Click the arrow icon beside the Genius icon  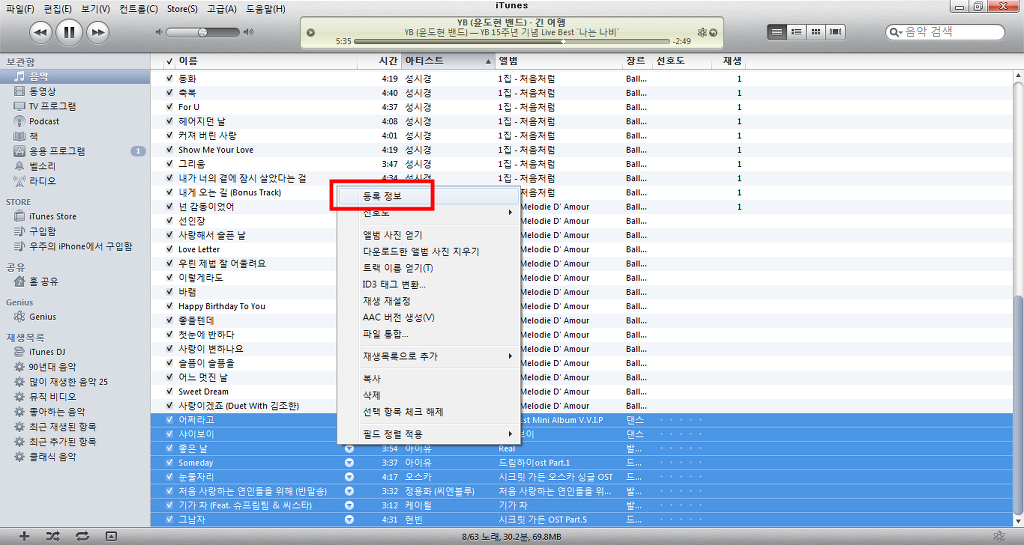tap(713, 33)
